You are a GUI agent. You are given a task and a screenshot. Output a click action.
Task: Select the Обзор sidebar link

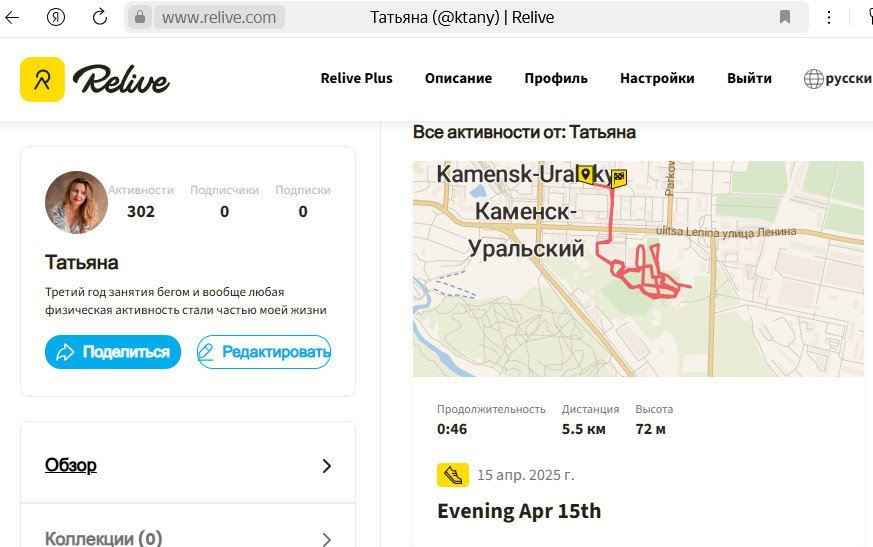pyautogui.click(x=71, y=465)
